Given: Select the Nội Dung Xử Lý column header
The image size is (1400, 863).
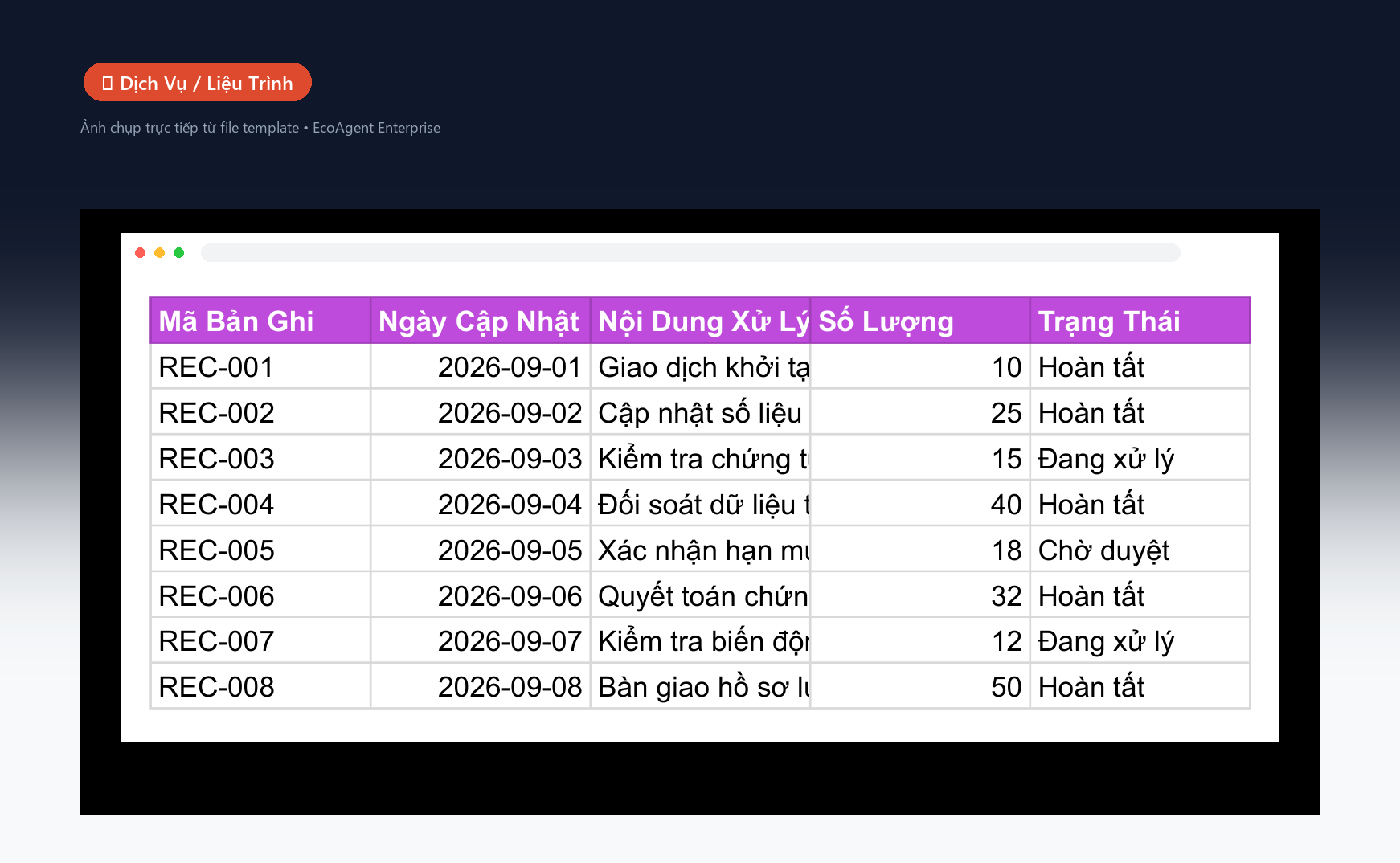Looking at the screenshot, I should [x=700, y=321].
